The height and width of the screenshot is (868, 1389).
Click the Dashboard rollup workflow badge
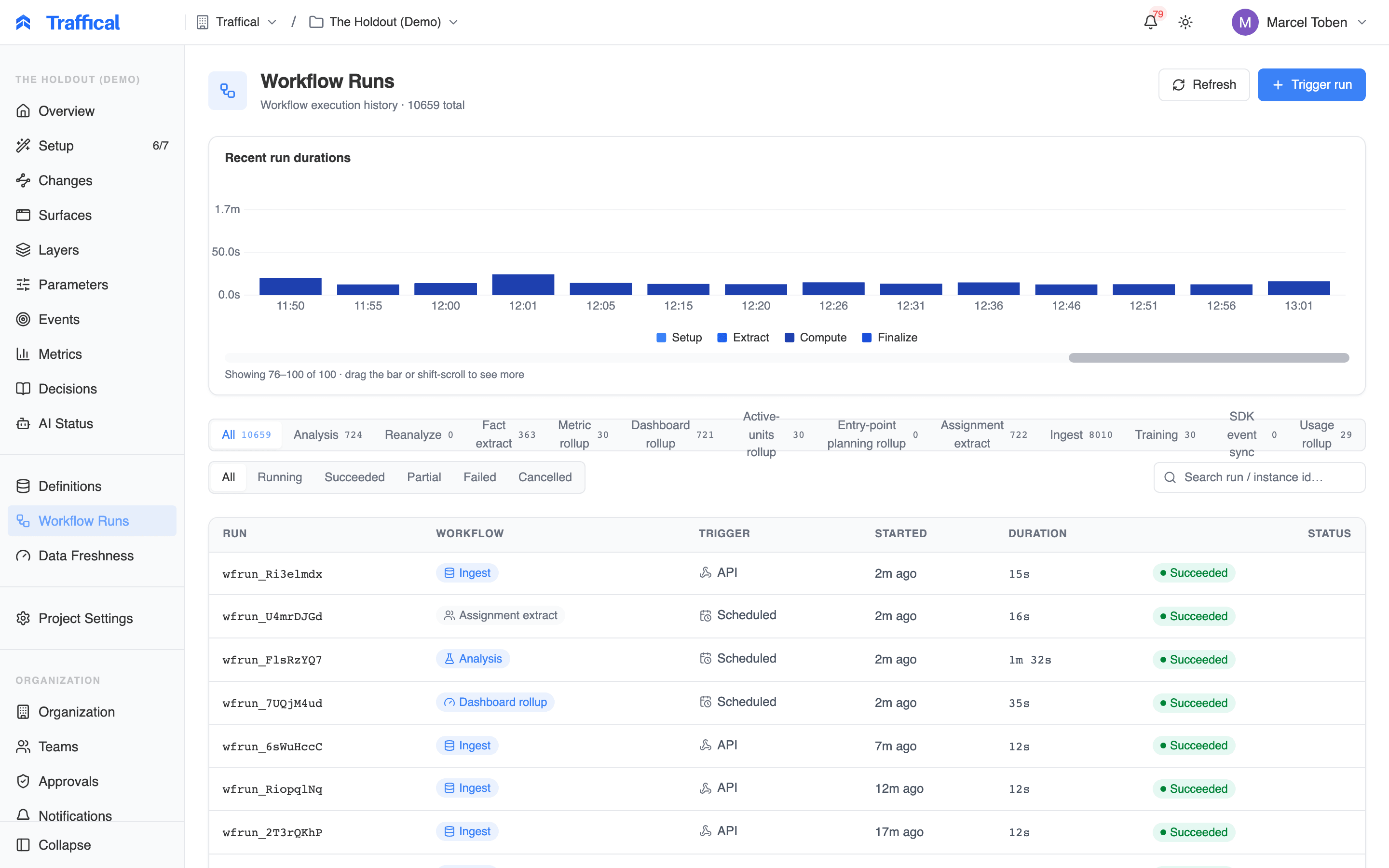tap(495, 702)
